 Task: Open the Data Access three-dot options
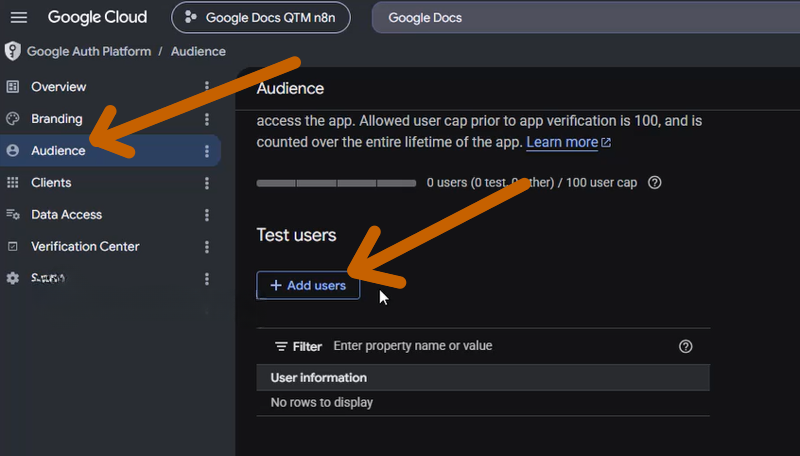(x=207, y=215)
